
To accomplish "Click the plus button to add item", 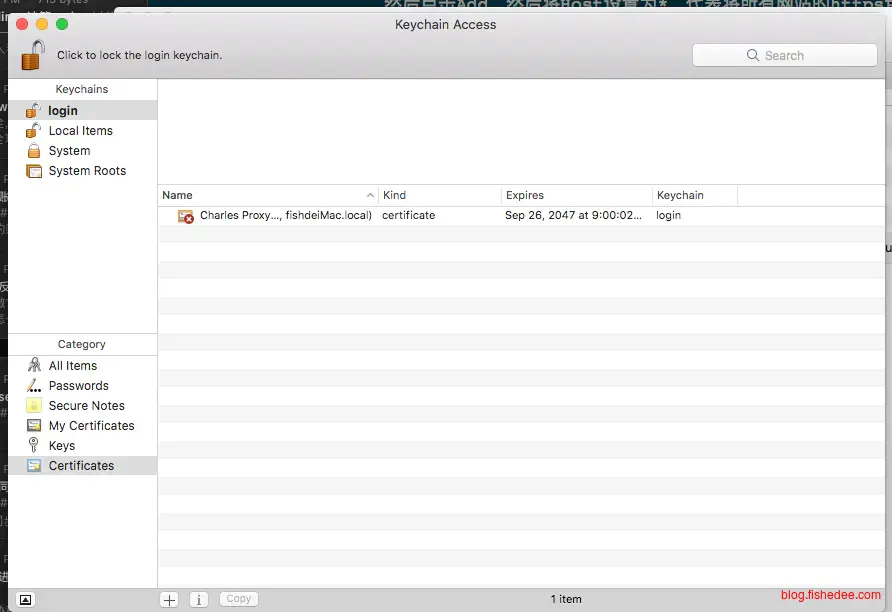I will [x=170, y=599].
